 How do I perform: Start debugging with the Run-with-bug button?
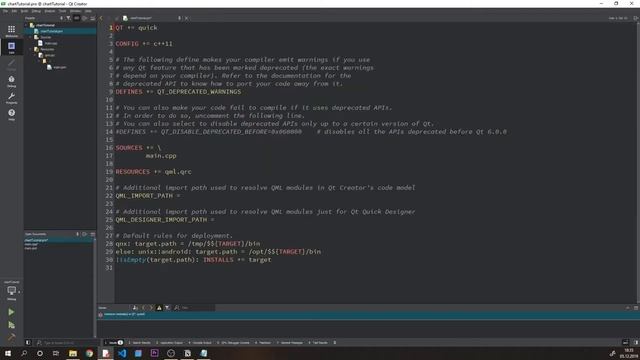pyautogui.click(x=11, y=325)
